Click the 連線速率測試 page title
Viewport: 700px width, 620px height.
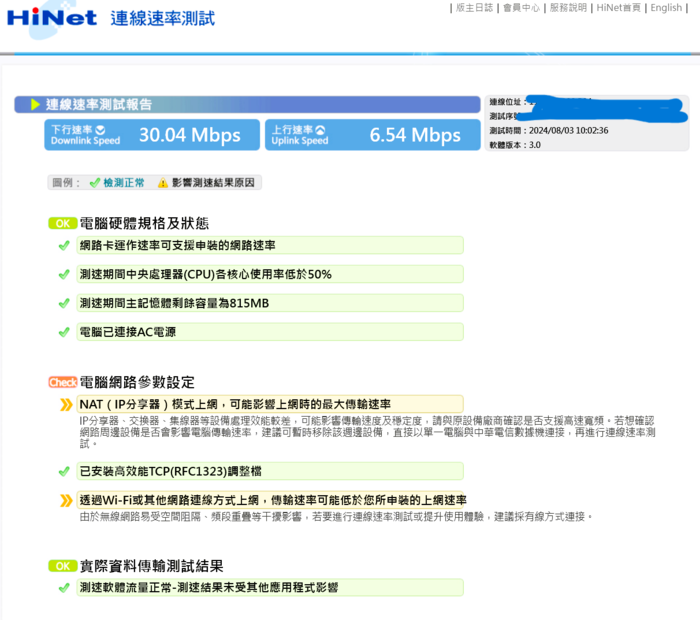point(163,19)
